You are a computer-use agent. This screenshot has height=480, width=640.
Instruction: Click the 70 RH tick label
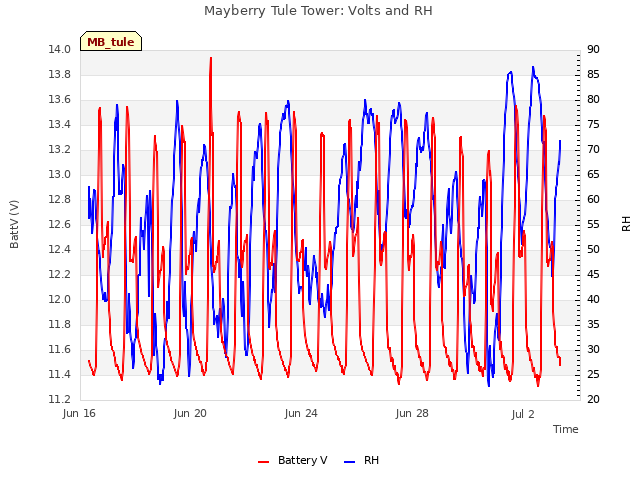593,150
